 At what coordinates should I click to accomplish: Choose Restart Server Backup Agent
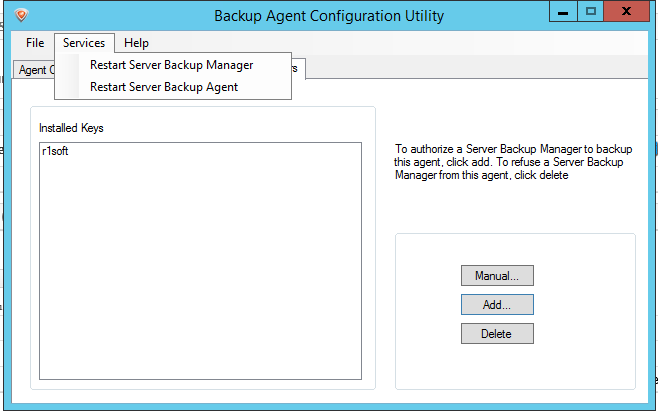[x=163, y=87]
